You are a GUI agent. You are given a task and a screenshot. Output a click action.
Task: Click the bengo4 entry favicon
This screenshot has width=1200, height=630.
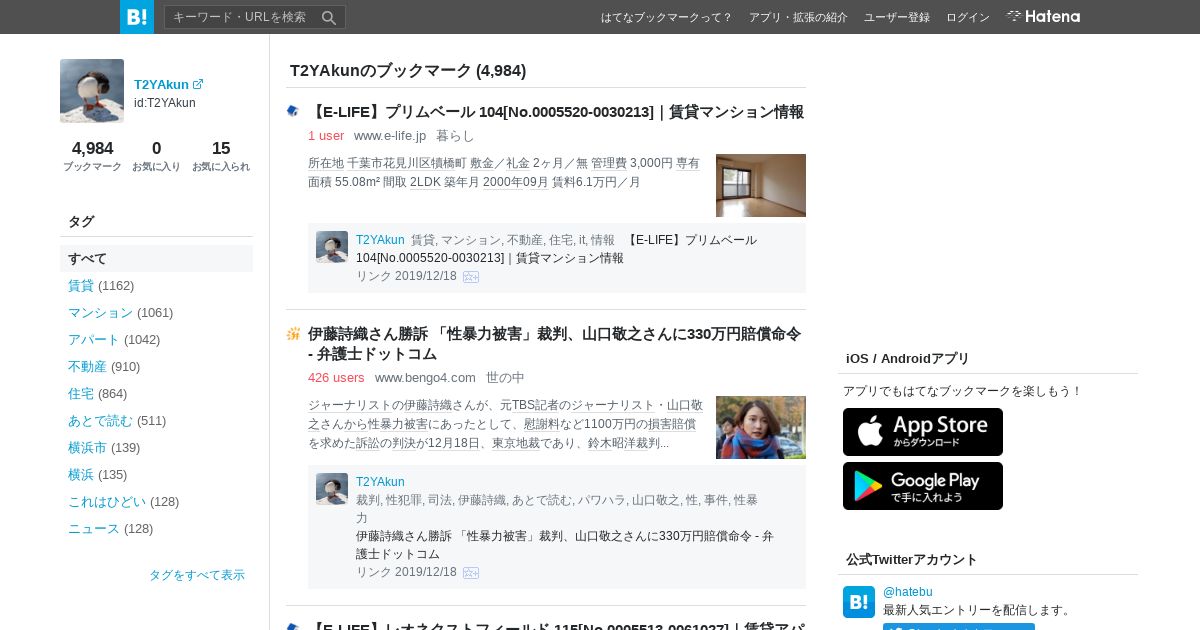click(x=293, y=333)
